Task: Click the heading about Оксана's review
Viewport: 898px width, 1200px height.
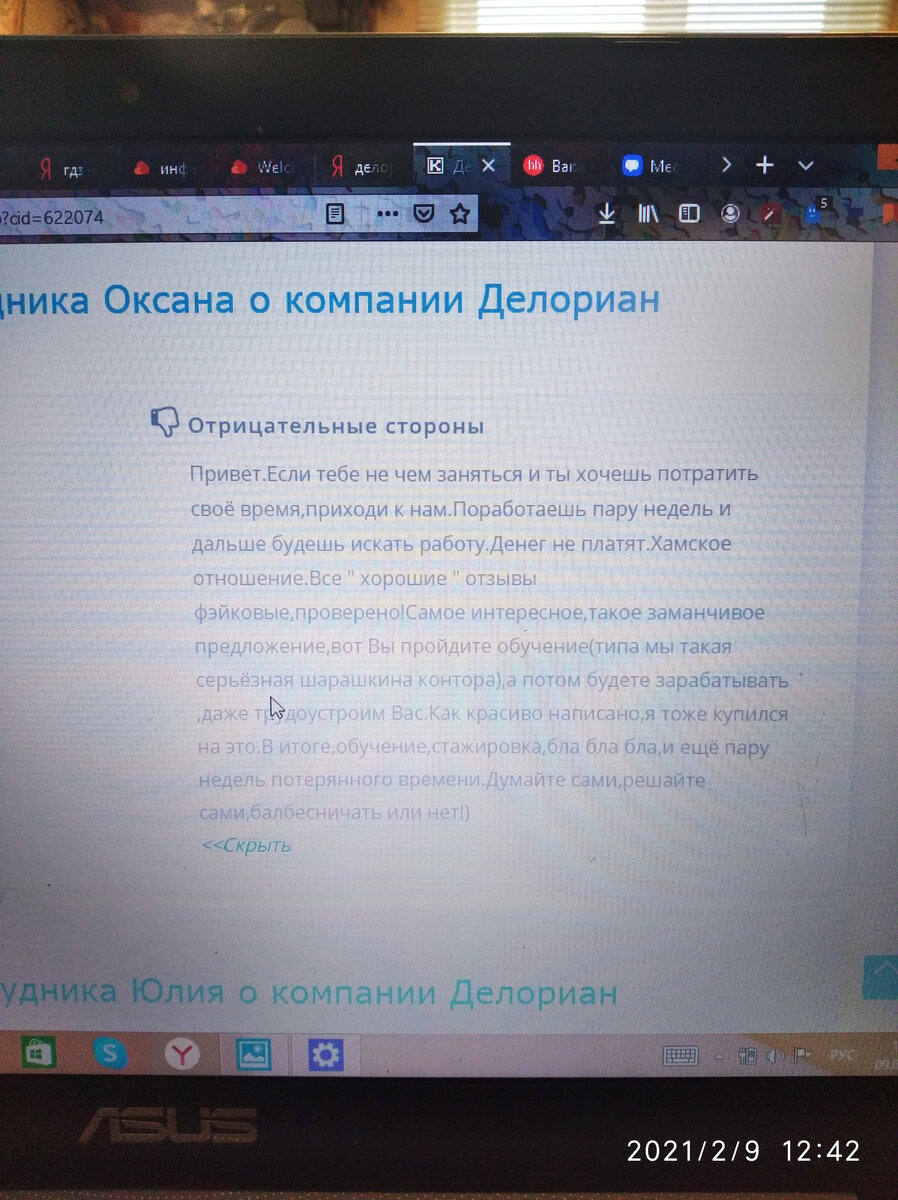Action: click(330, 299)
